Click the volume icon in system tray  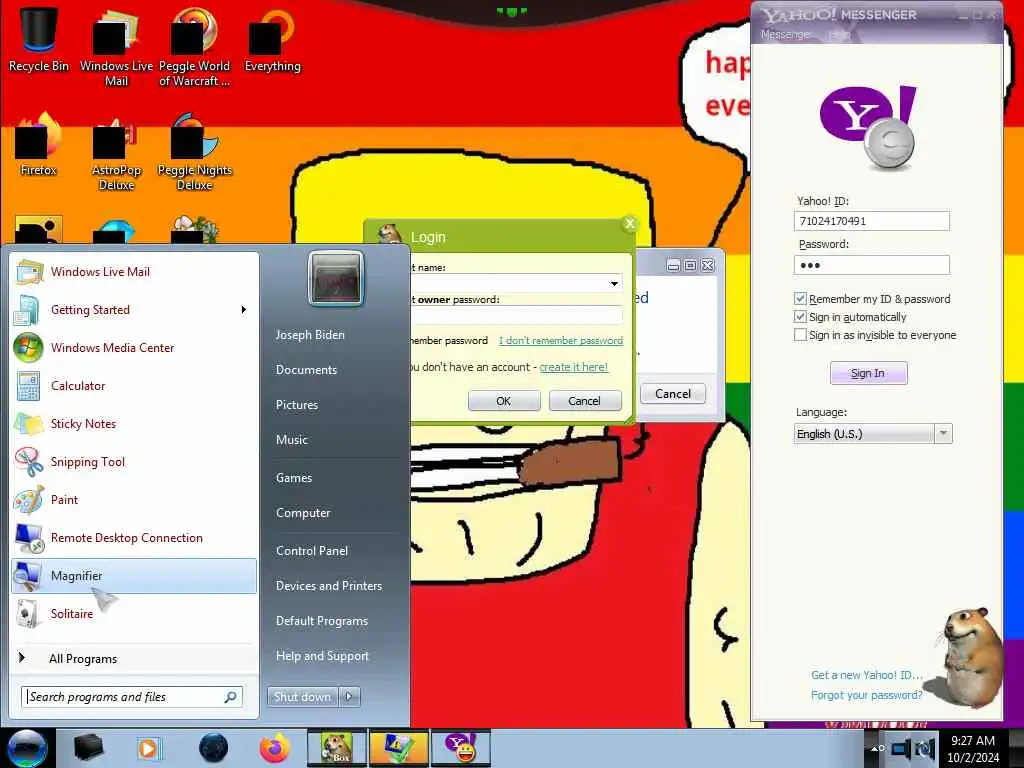[925, 748]
